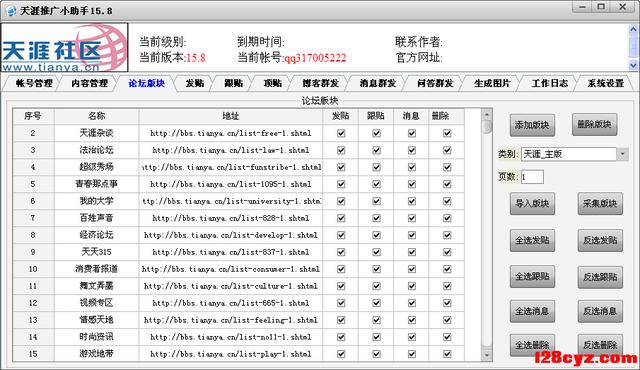Select the 视频专区 name cell

pyautogui.click(x=96, y=303)
